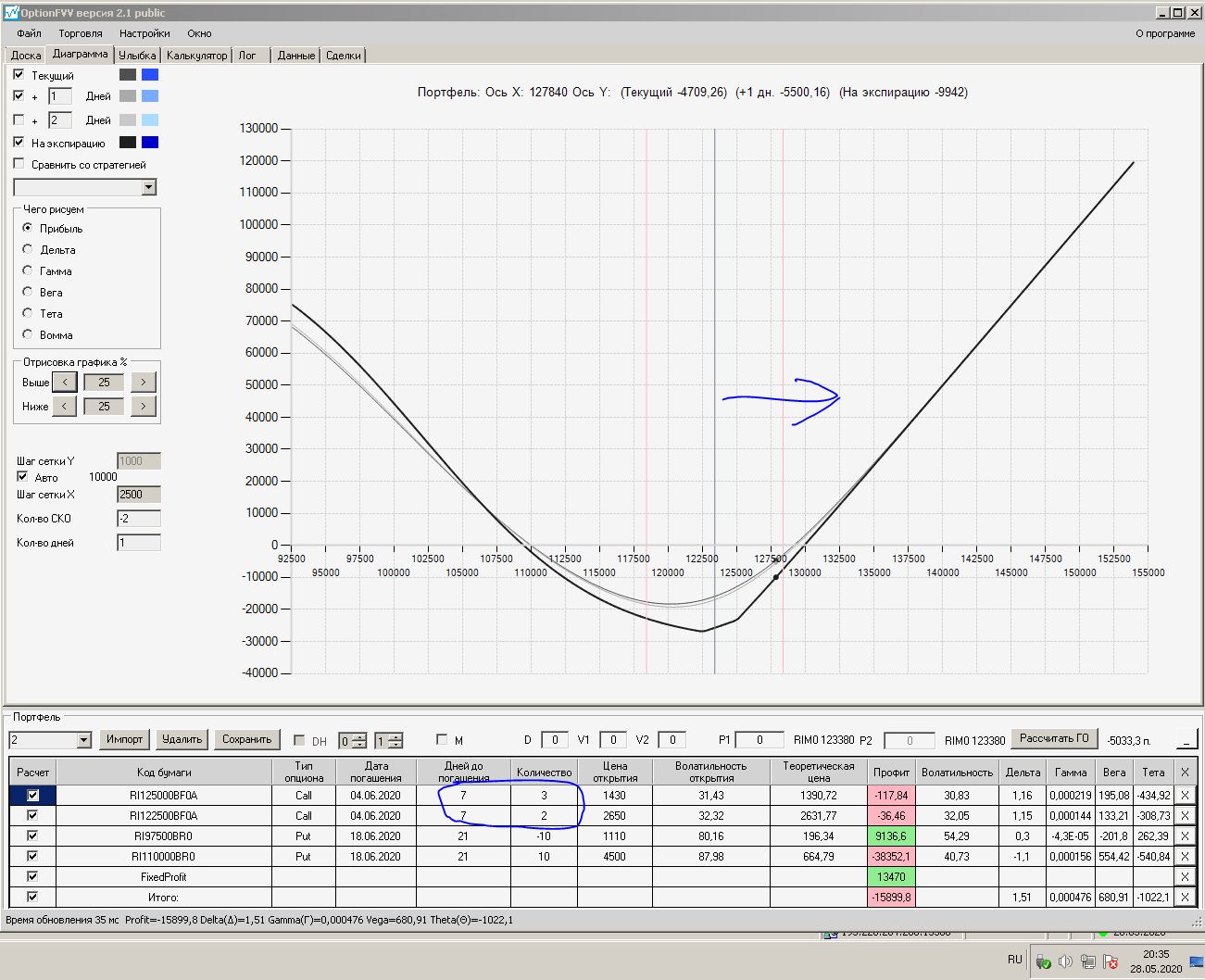Click the Шаг сетки X input field
Image resolution: width=1205 pixels, height=980 pixels.
138,495
